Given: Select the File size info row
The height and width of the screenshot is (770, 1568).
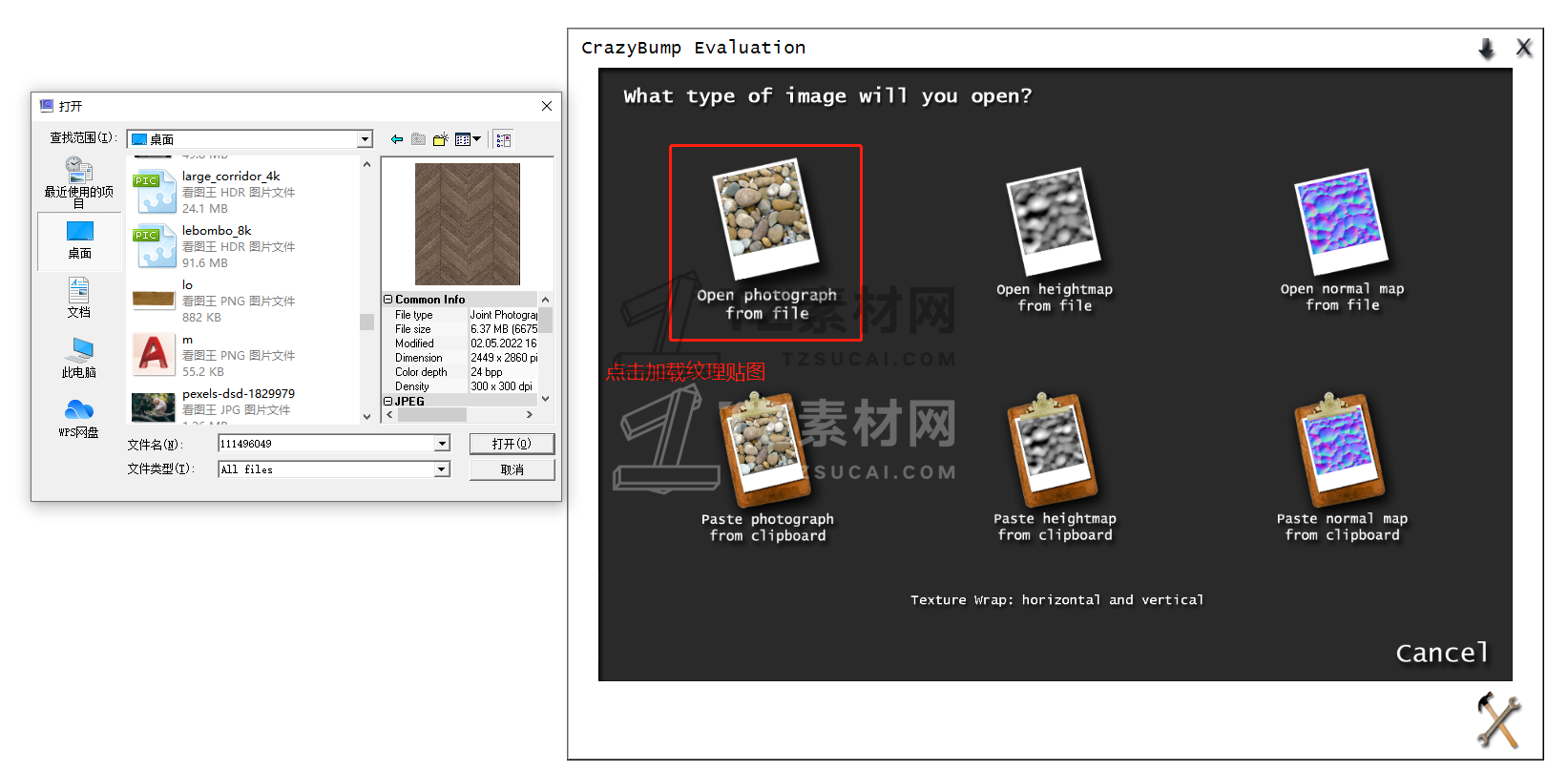Looking at the screenshot, I should (x=460, y=329).
